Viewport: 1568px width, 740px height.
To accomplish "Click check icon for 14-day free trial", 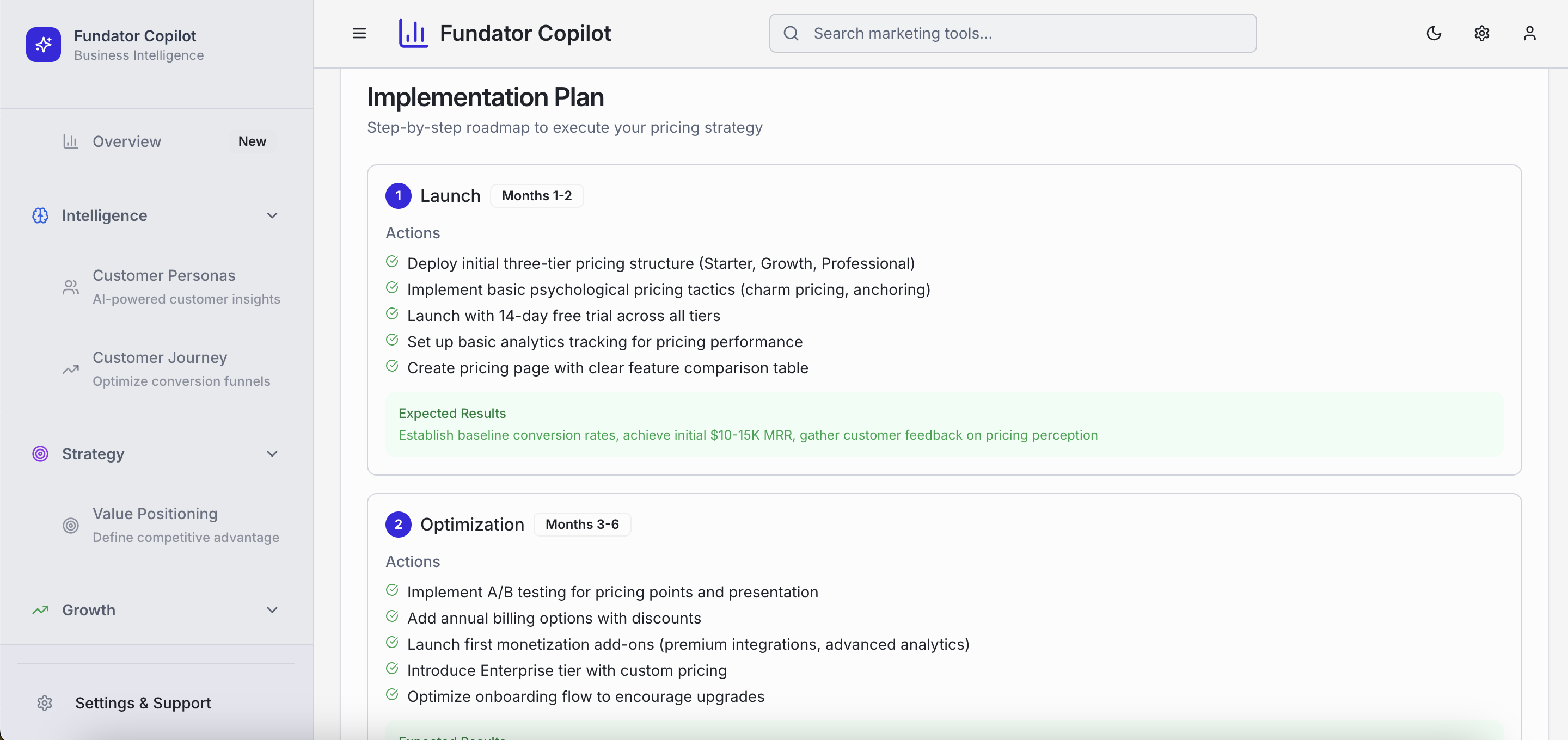I will pos(392,313).
